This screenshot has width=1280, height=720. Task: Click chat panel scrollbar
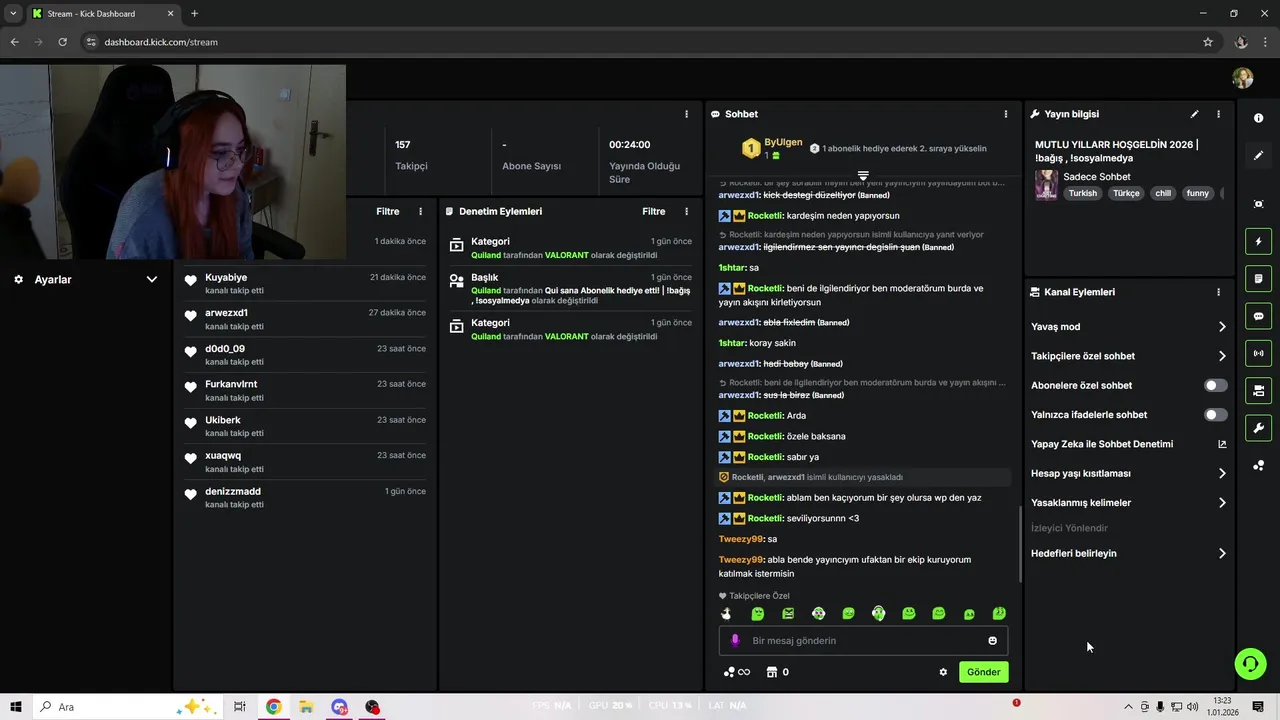coord(1020,545)
